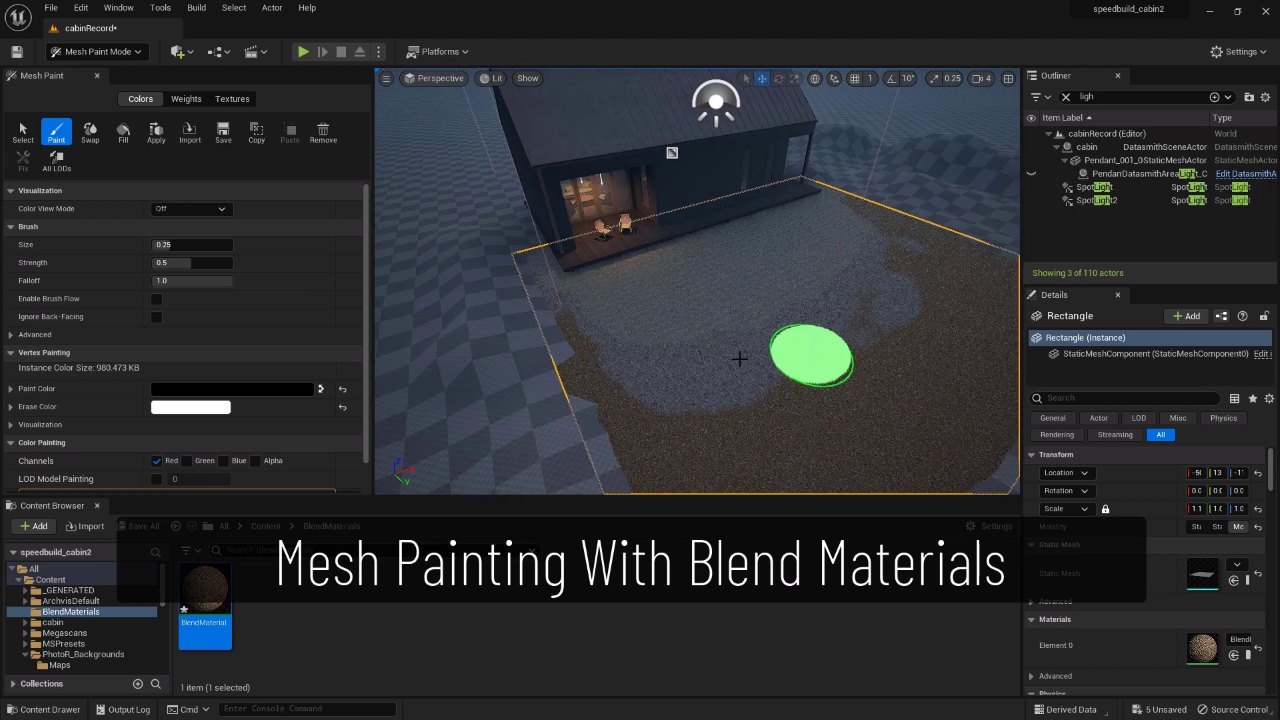Viewport: 1280px width, 720px height.
Task: Expand the Advanced brush options
Action: 10,335
